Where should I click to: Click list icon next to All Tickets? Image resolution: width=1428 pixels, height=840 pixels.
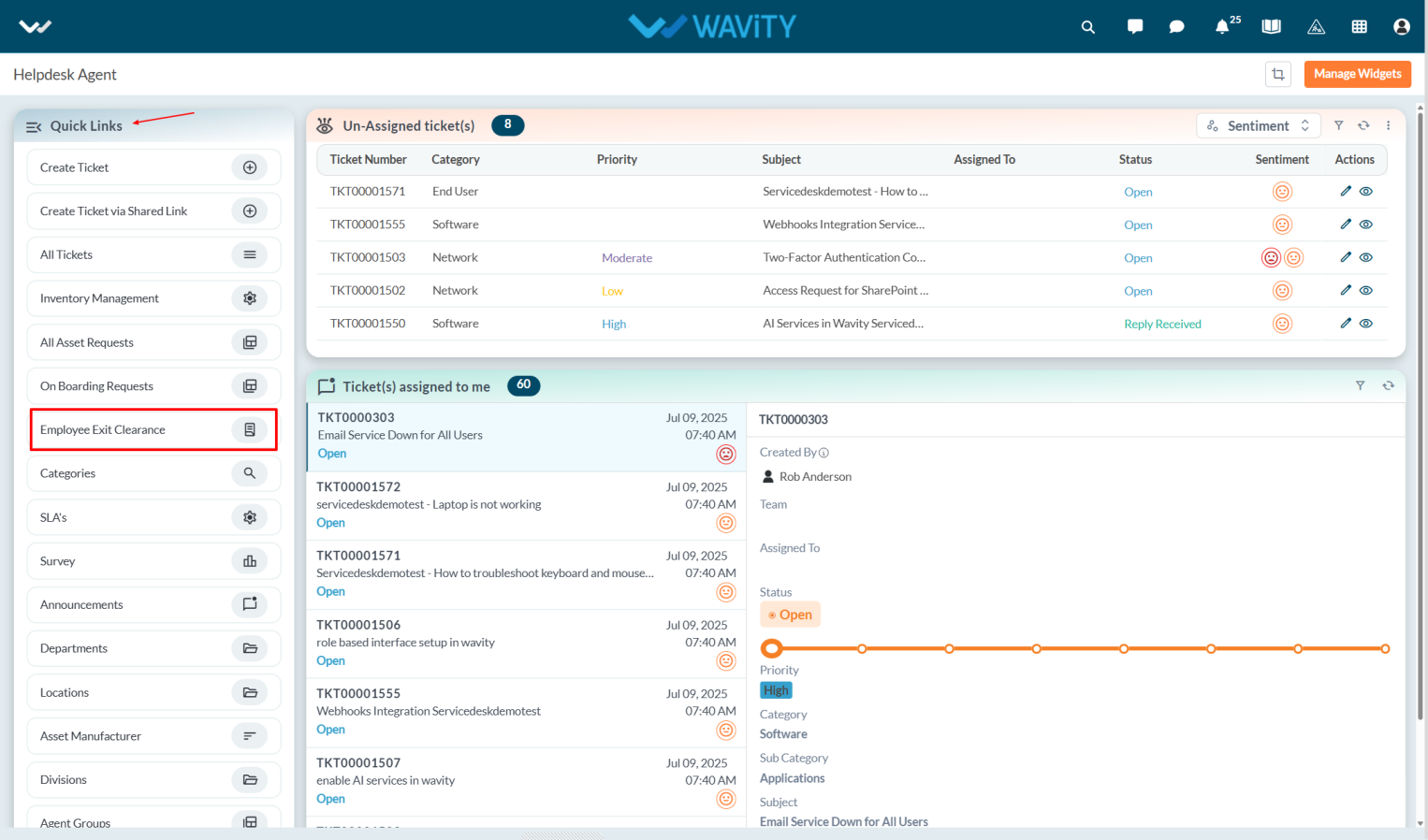coord(250,254)
